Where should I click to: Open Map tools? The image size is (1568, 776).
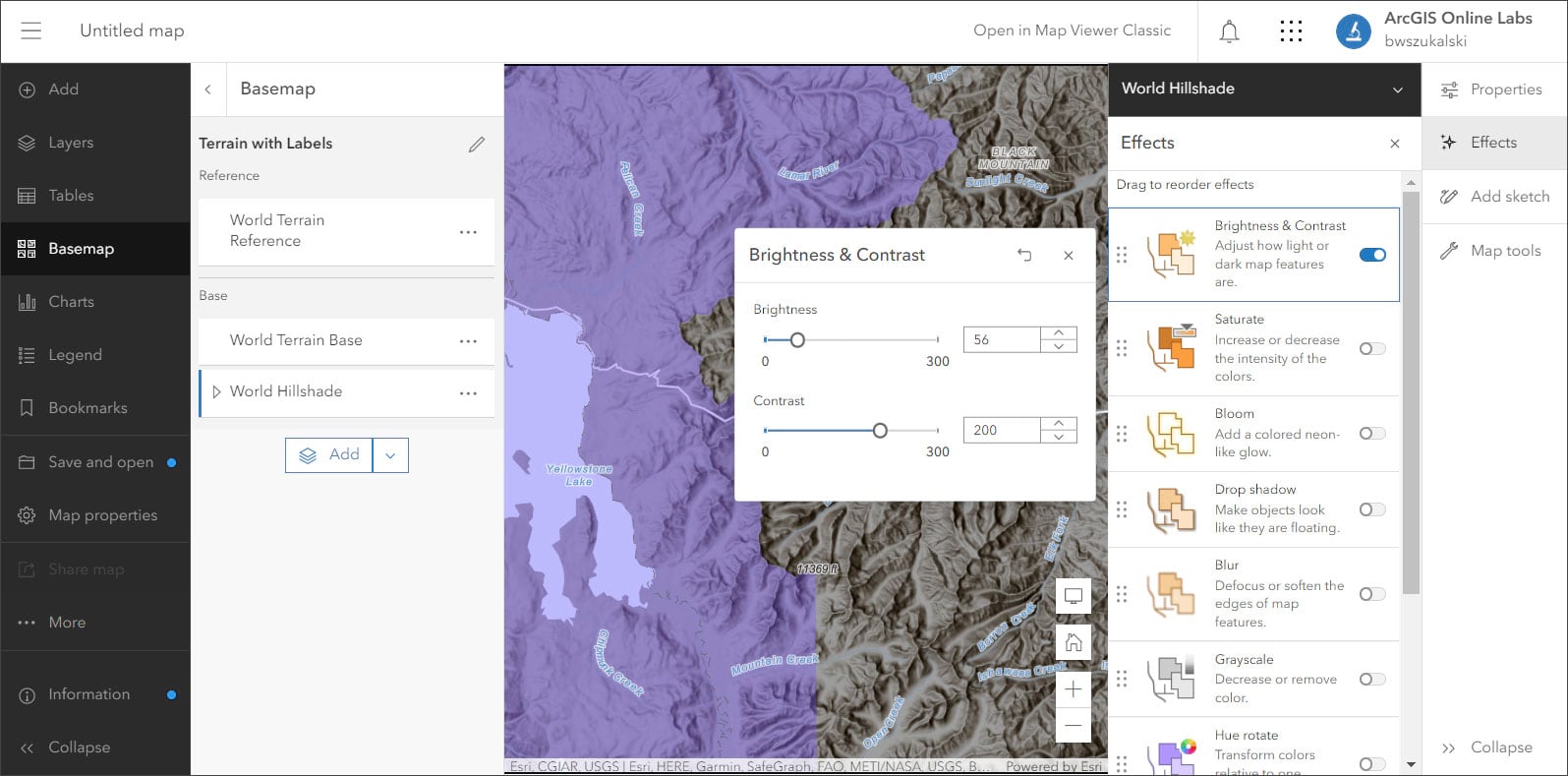point(1494,251)
